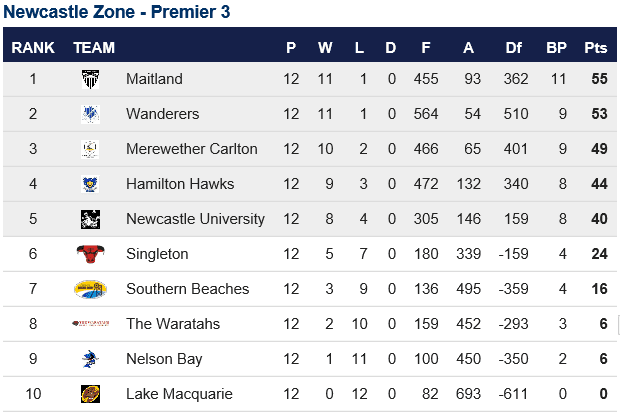Click the Newcastle Zone - Premier 3 heading

[117, 11]
